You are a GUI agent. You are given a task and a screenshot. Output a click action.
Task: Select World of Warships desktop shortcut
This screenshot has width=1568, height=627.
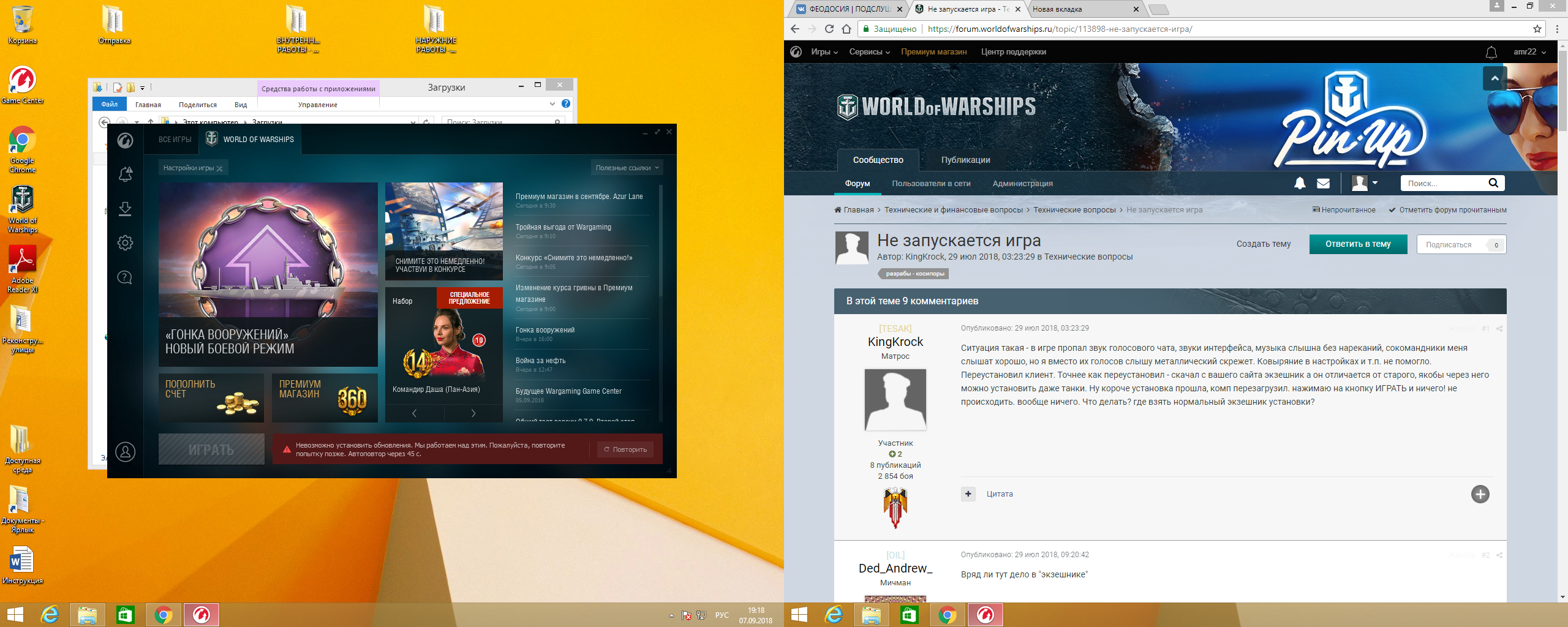click(x=23, y=209)
